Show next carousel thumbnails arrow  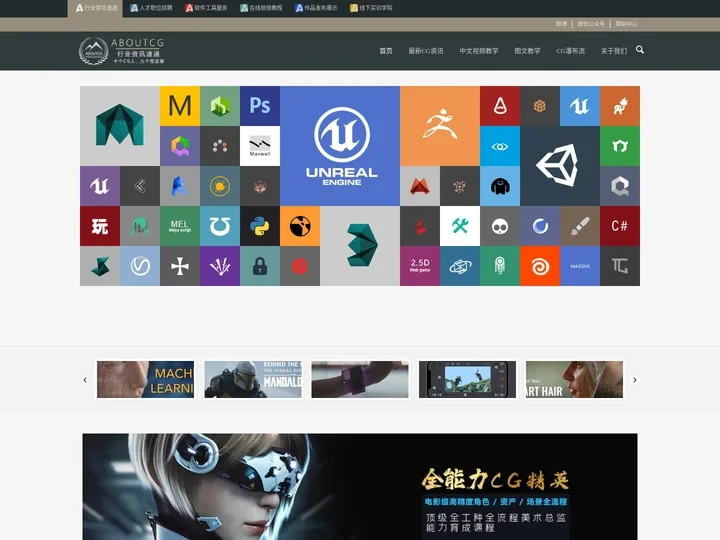tap(635, 380)
